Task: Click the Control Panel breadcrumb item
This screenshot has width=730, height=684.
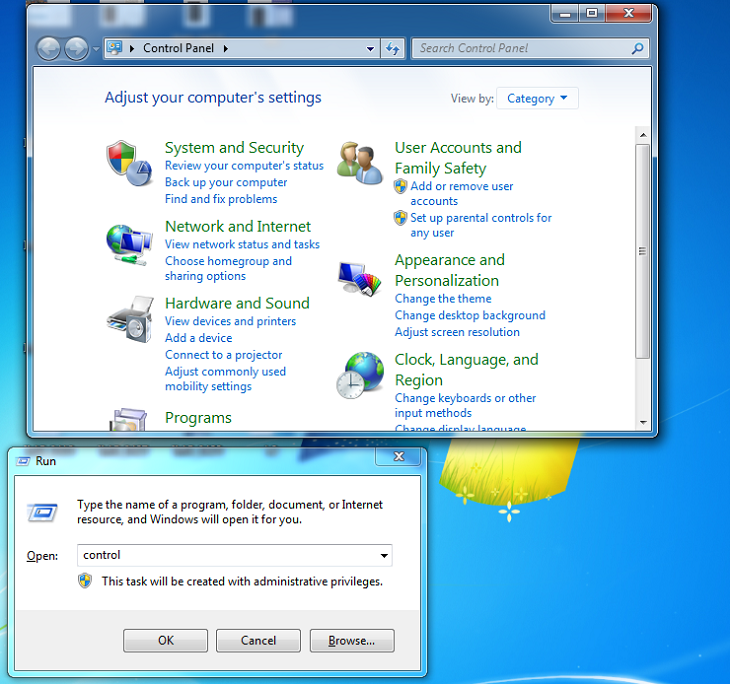Action: 178,48
